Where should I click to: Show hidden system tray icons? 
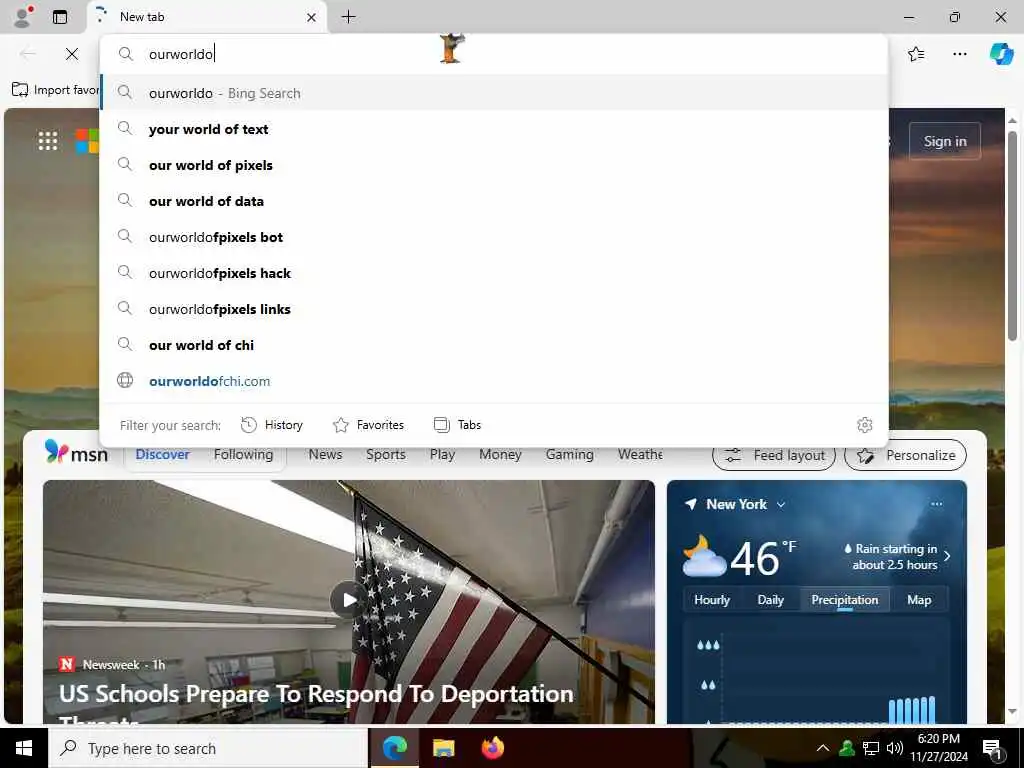(823, 748)
